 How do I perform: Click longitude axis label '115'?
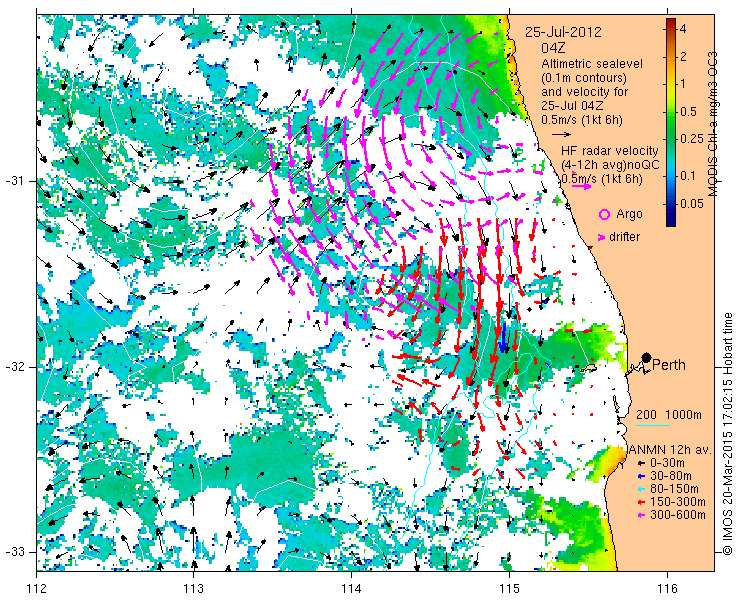509,588
